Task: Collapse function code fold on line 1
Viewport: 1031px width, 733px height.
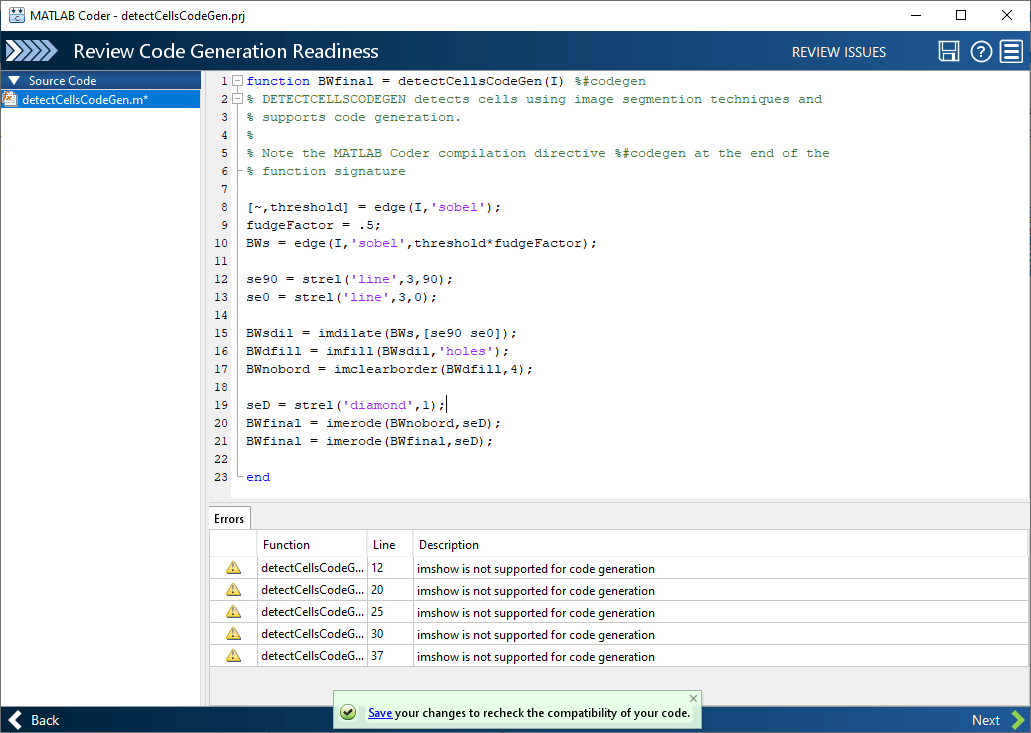Action: (x=237, y=81)
